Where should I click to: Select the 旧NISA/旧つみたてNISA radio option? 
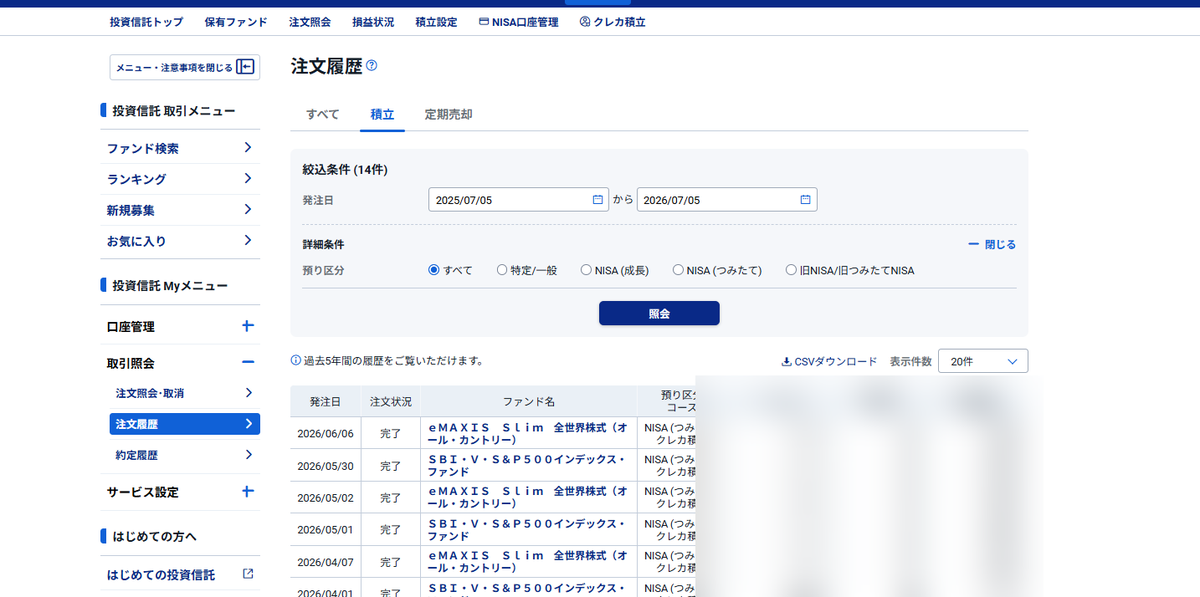791,270
